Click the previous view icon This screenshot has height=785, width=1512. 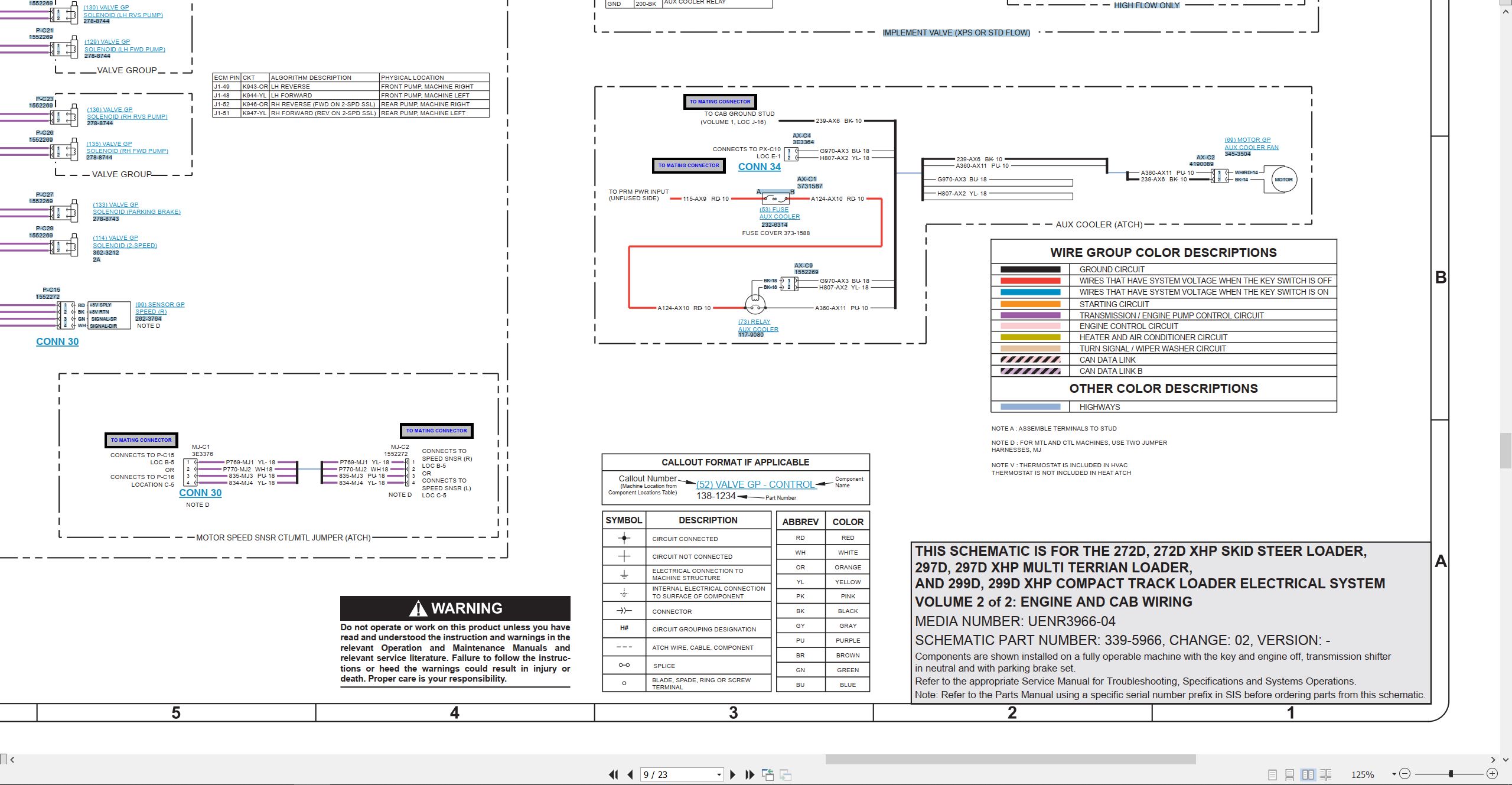[x=768, y=774]
